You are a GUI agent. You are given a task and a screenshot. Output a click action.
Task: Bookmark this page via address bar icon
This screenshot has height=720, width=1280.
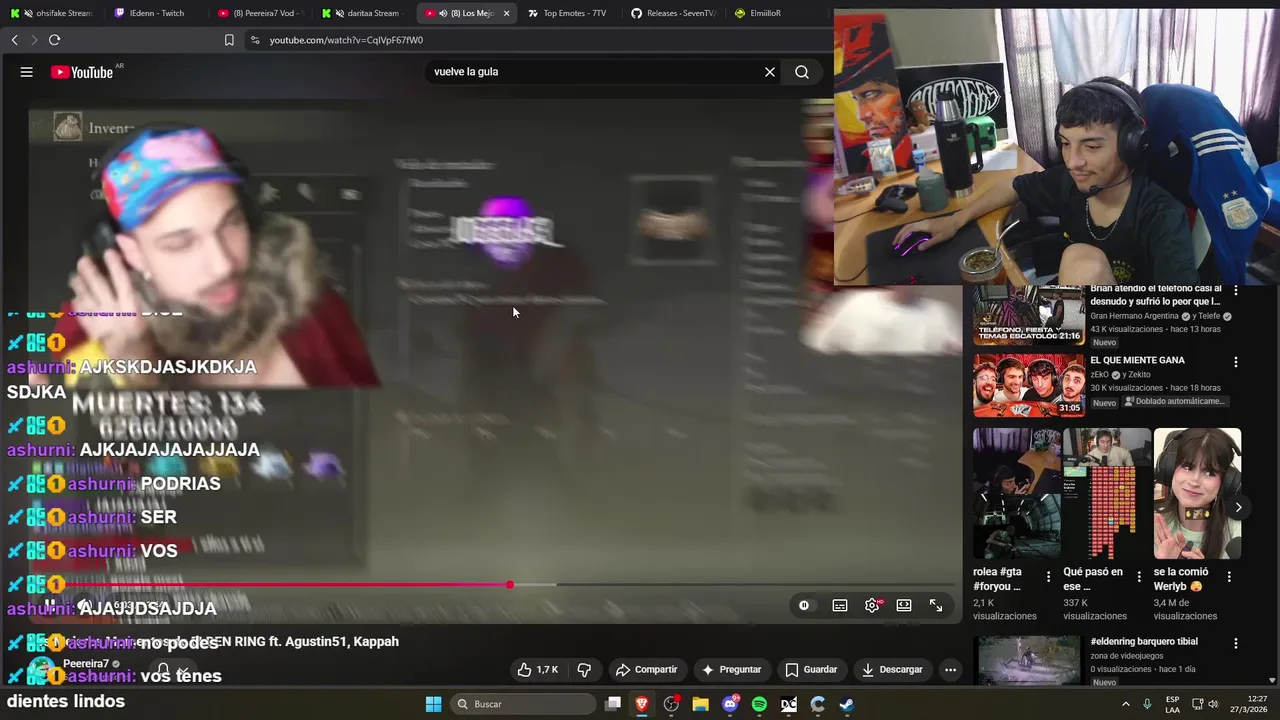pos(229,40)
